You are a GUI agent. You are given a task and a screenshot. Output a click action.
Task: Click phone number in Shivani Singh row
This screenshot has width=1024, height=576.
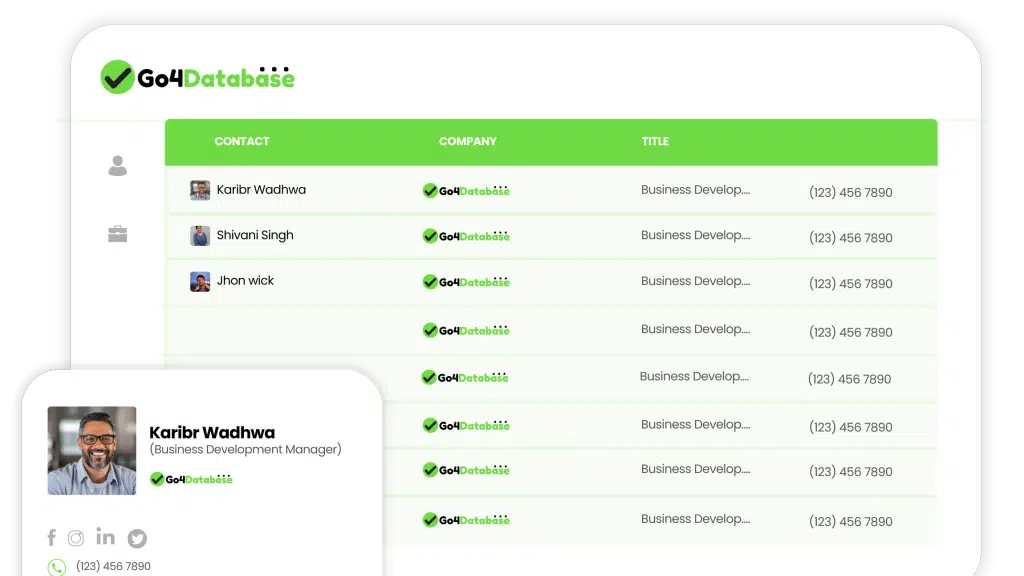[850, 238]
